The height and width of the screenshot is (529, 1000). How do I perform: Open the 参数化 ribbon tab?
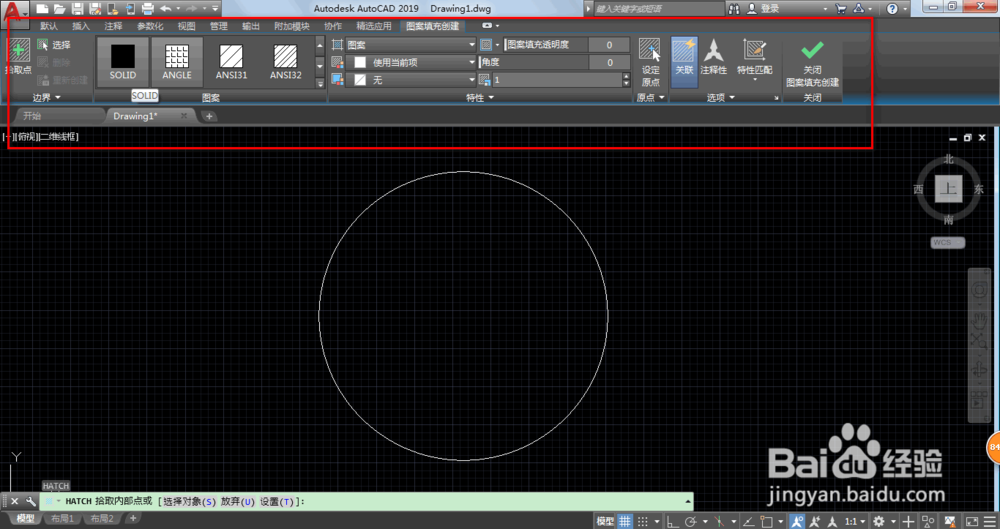click(x=150, y=26)
